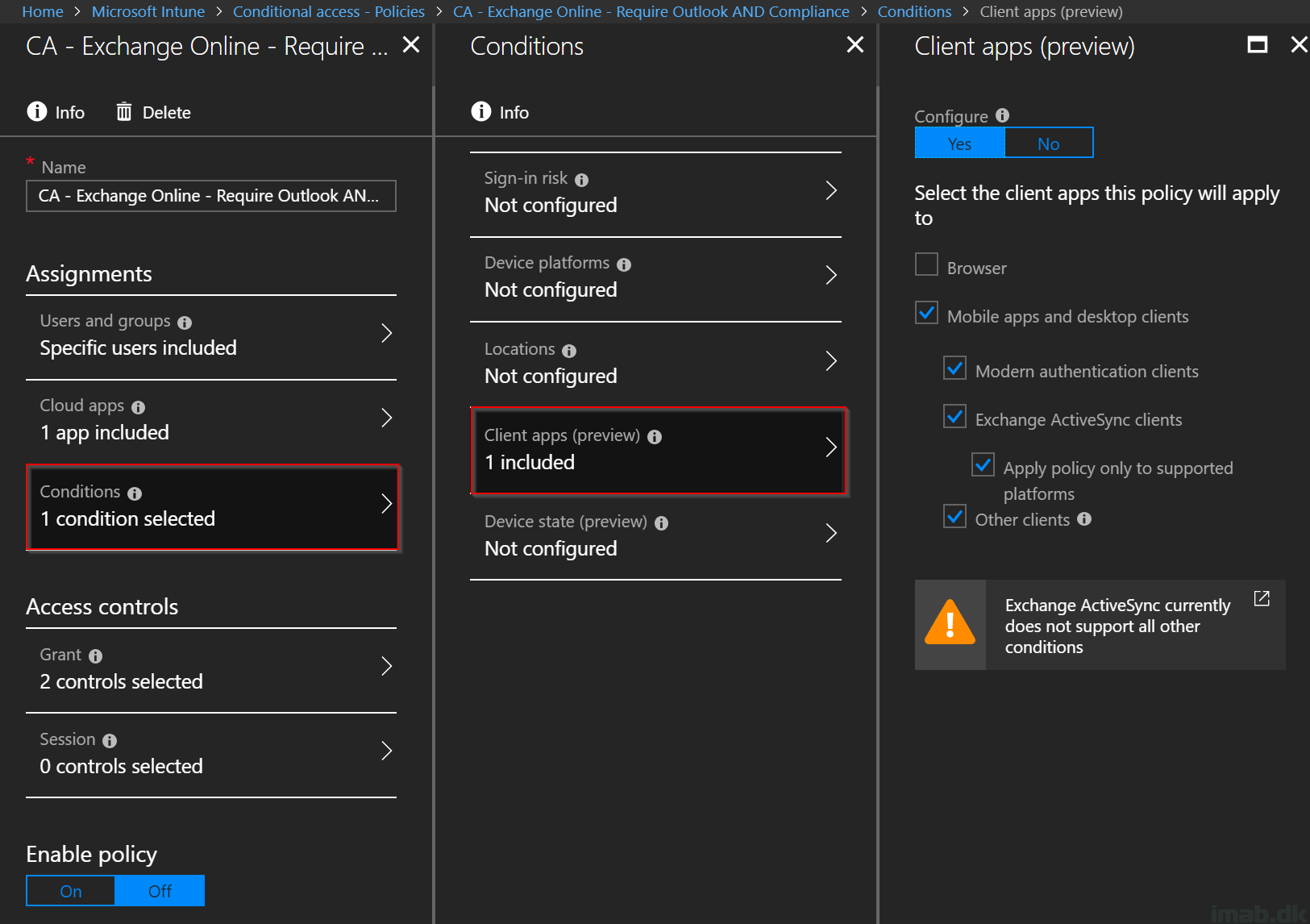Select '2 controls selected' under Grant
1310x924 pixels.
122,681
